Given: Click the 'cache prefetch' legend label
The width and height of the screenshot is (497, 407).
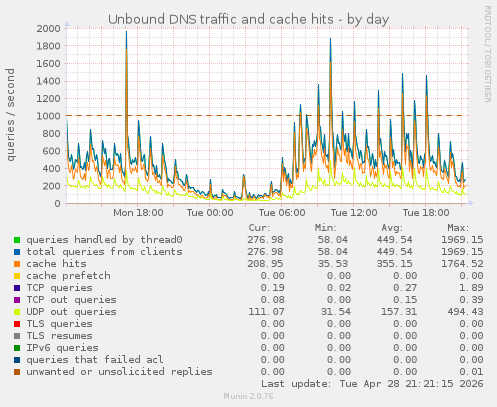Looking at the screenshot, I should coord(68,276).
